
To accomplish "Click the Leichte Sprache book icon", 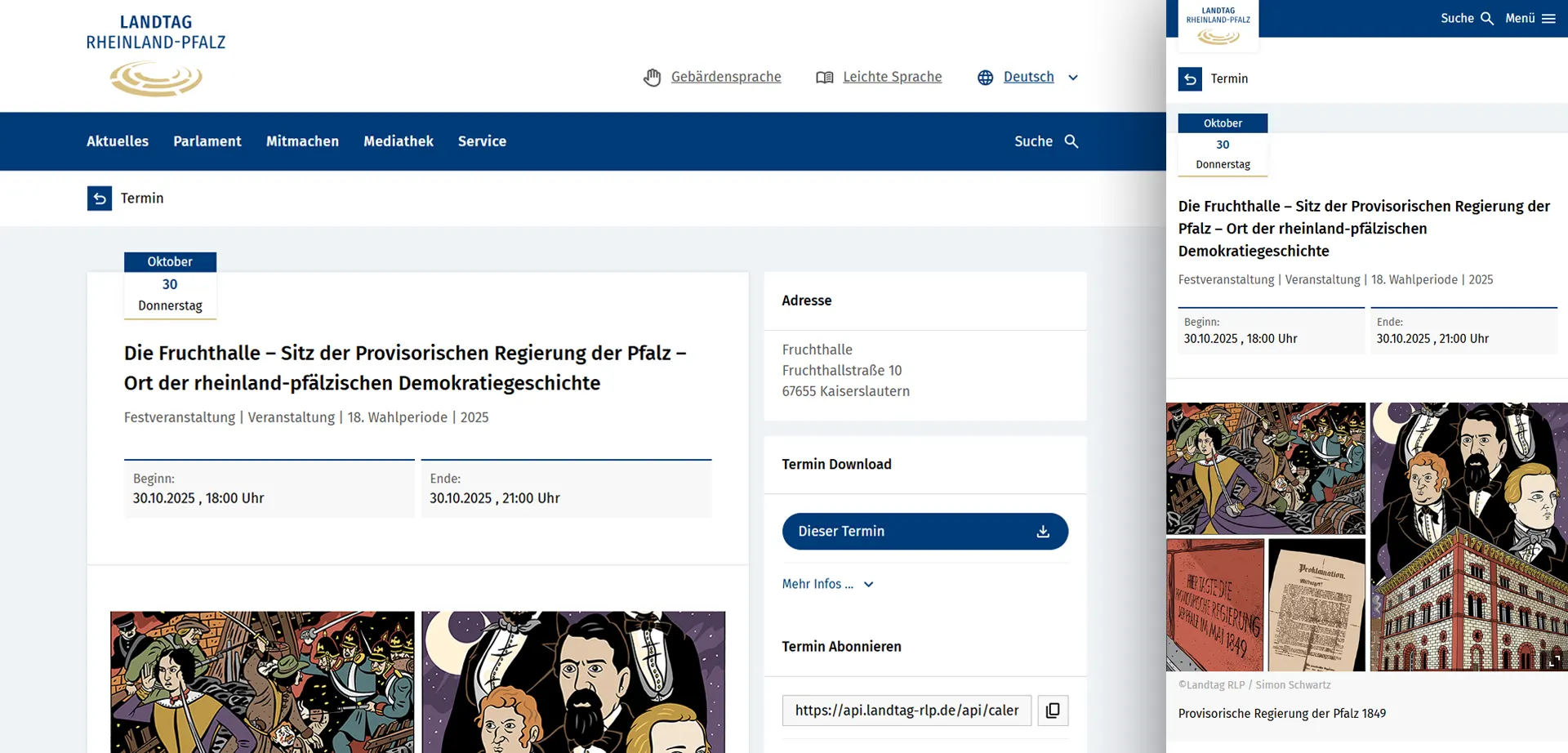I will point(824,78).
